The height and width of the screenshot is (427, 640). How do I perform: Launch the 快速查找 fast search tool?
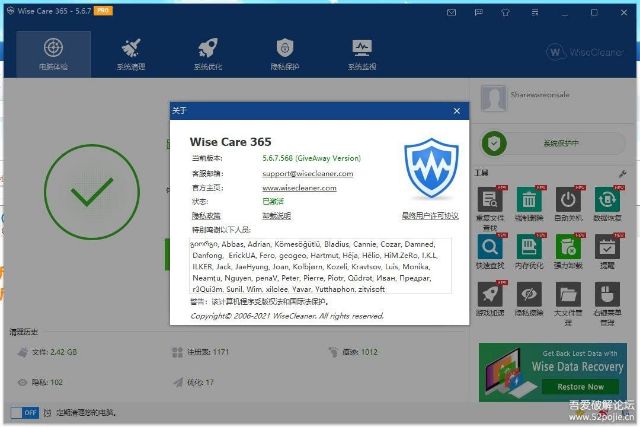point(490,247)
